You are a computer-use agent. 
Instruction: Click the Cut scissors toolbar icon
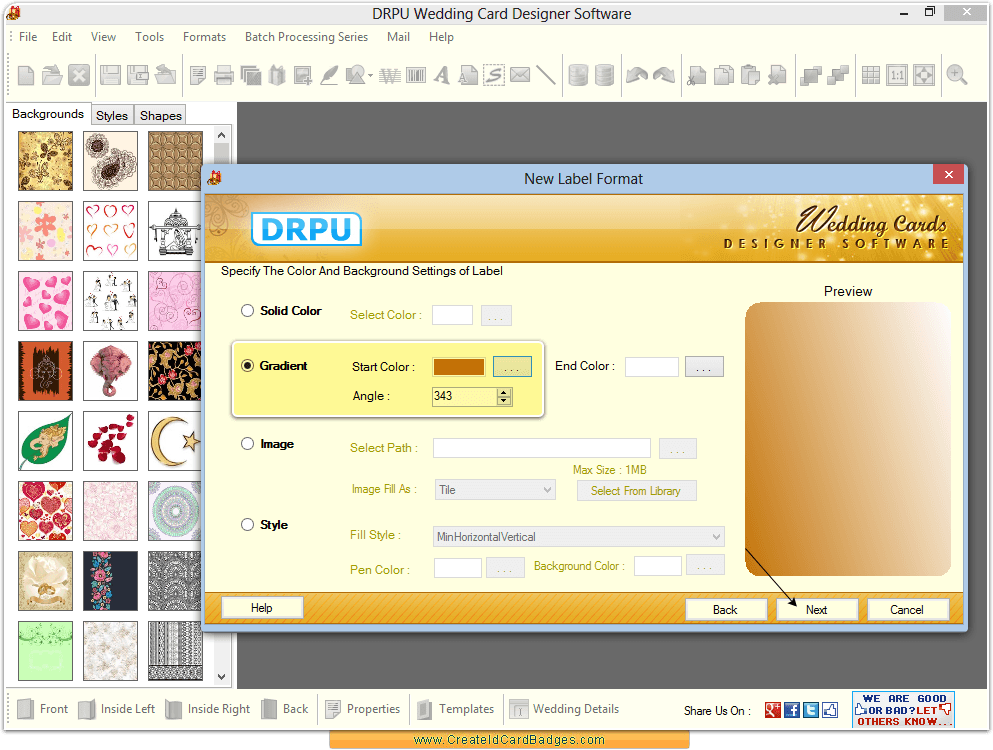[697, 75]
